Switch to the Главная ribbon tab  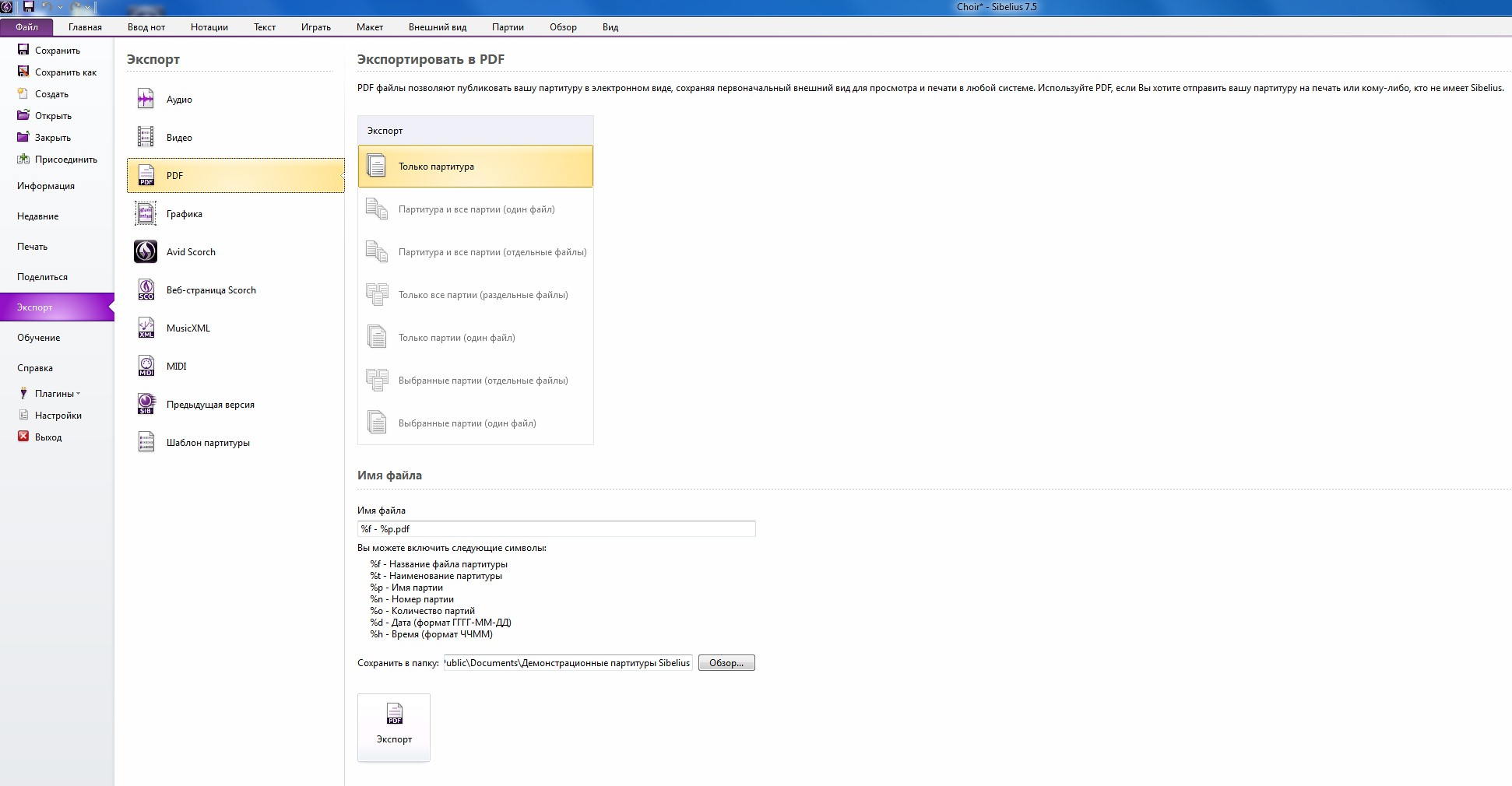tap(85, 27)
